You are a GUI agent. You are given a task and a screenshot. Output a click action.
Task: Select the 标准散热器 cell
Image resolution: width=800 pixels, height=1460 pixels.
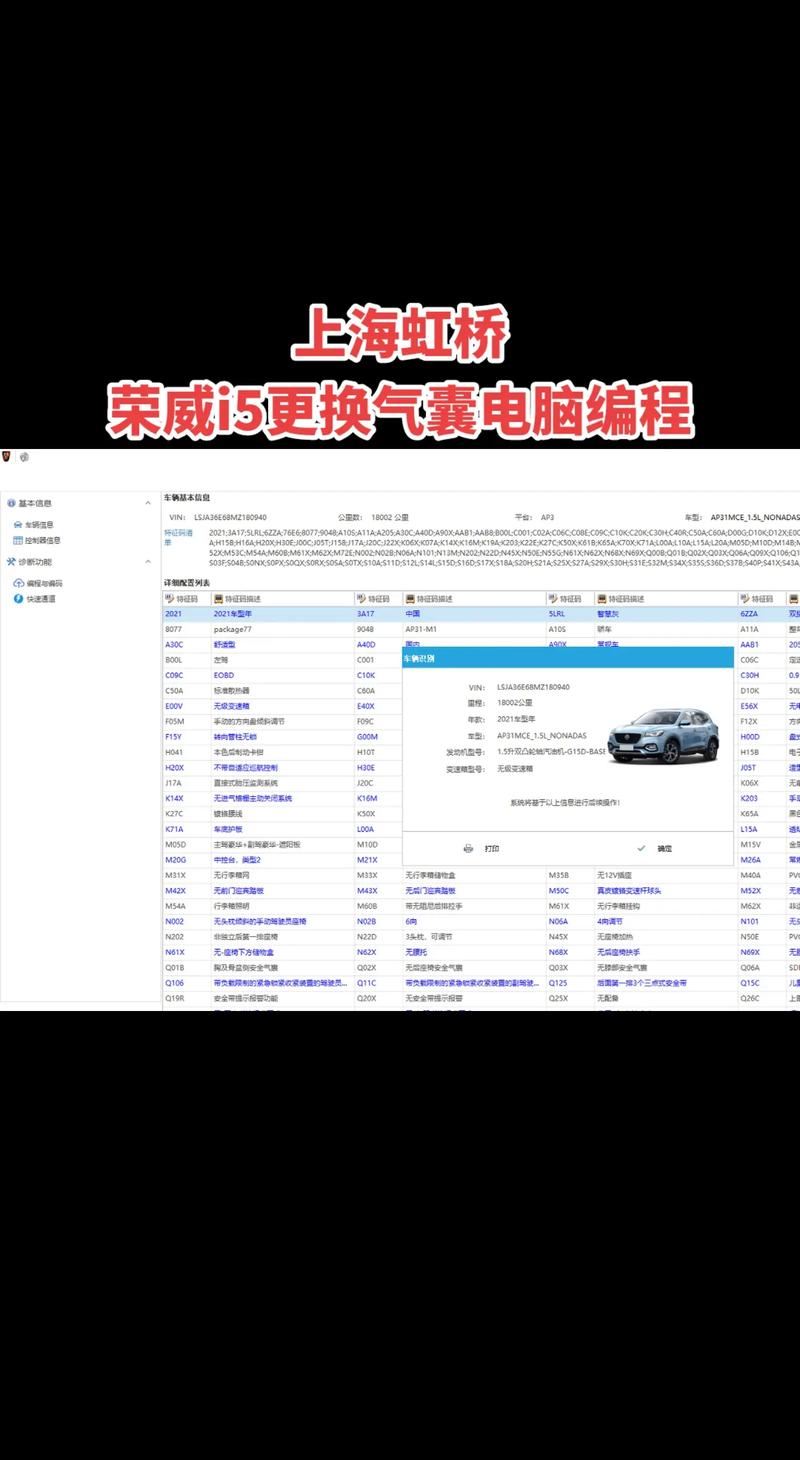tap(282, 690)
